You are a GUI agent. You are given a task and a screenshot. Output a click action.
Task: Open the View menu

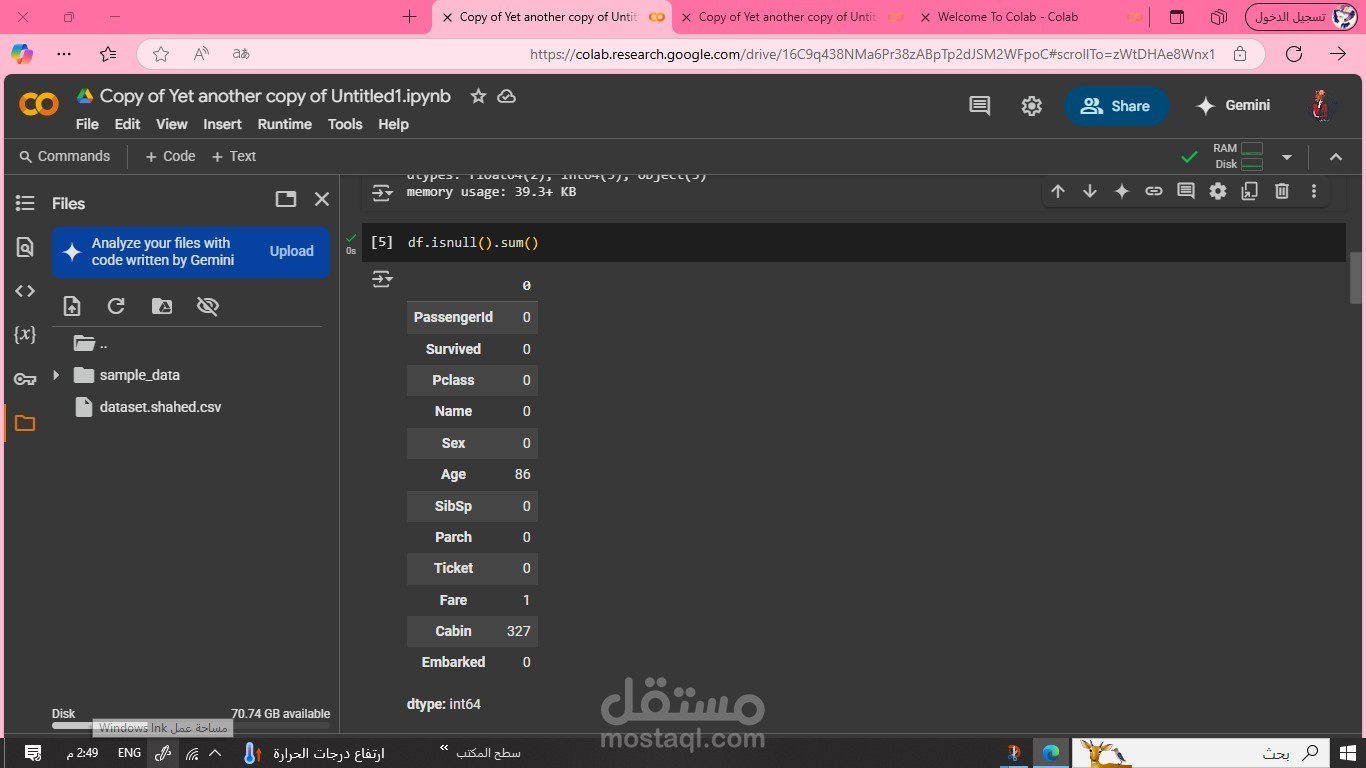171,124
